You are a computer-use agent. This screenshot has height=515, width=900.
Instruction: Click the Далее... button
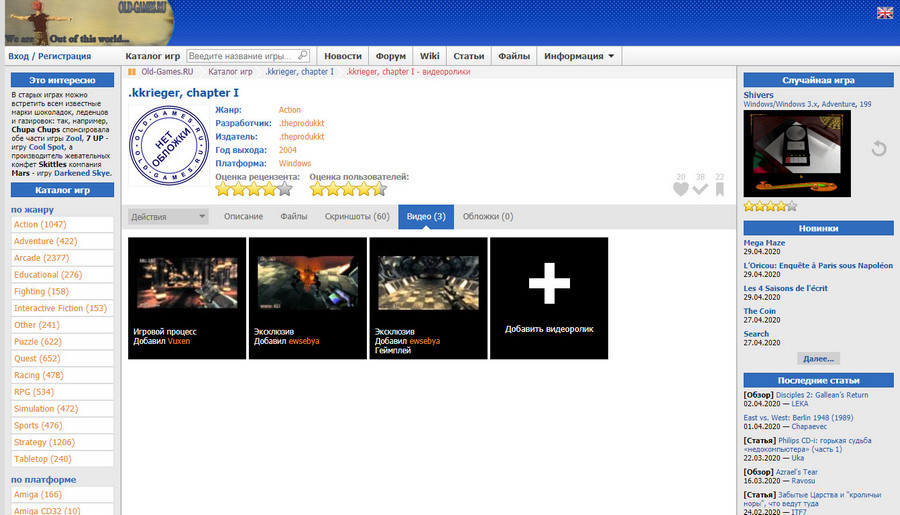[x=818, y=358]
